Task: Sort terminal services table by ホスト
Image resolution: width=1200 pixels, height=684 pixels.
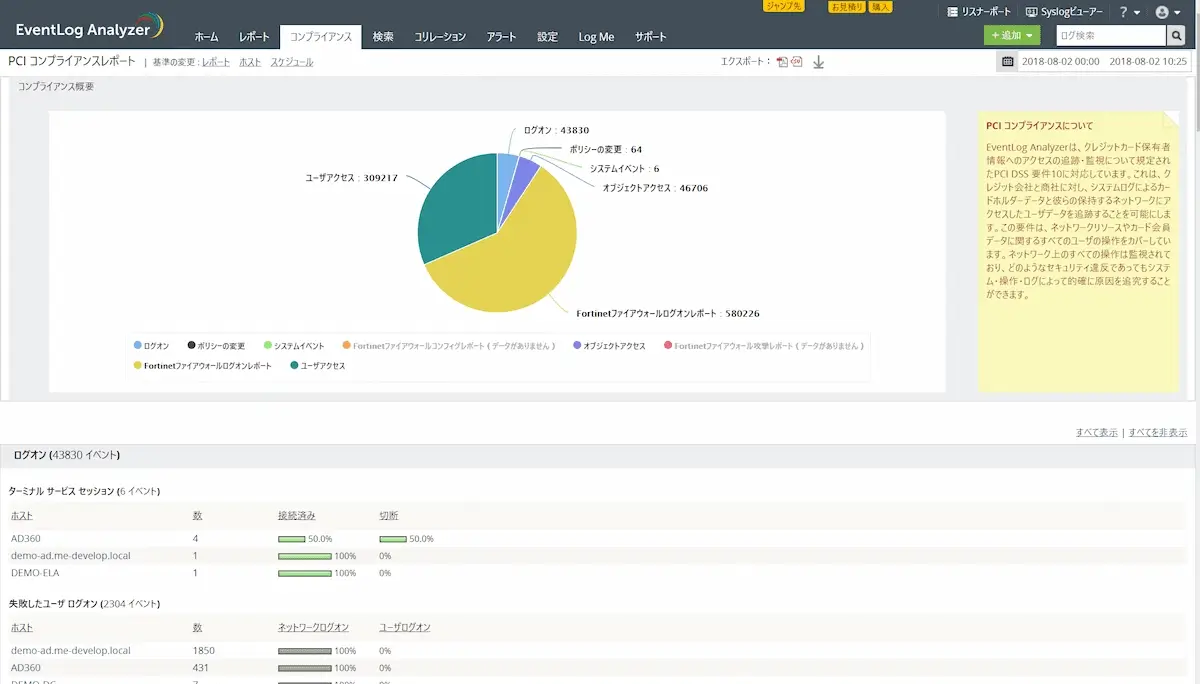Action: [22, 515]
